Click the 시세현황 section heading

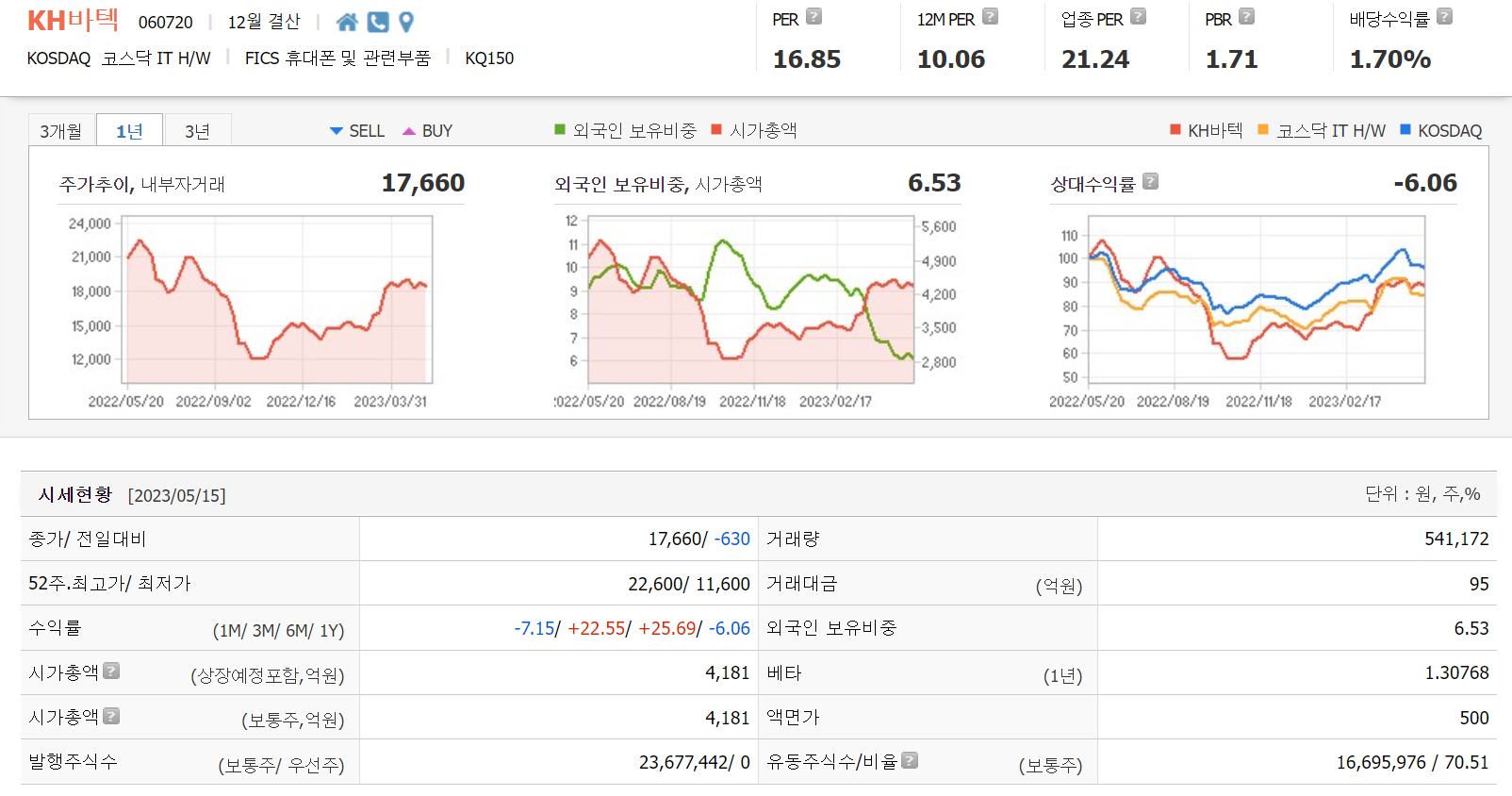click(75, 495)
